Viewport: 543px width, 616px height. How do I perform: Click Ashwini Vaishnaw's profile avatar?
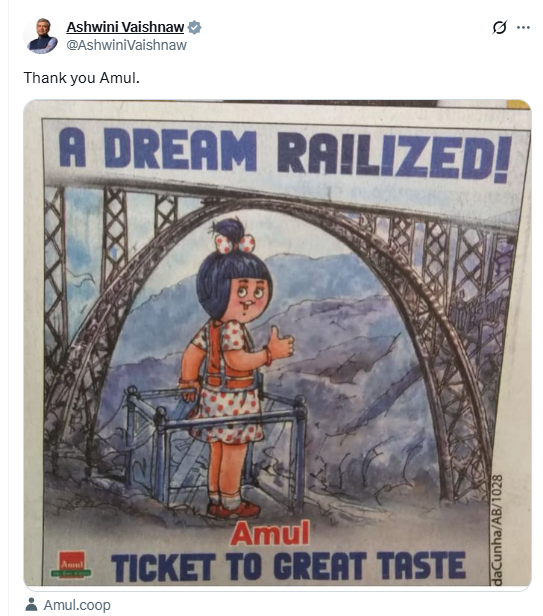[41, 36]
